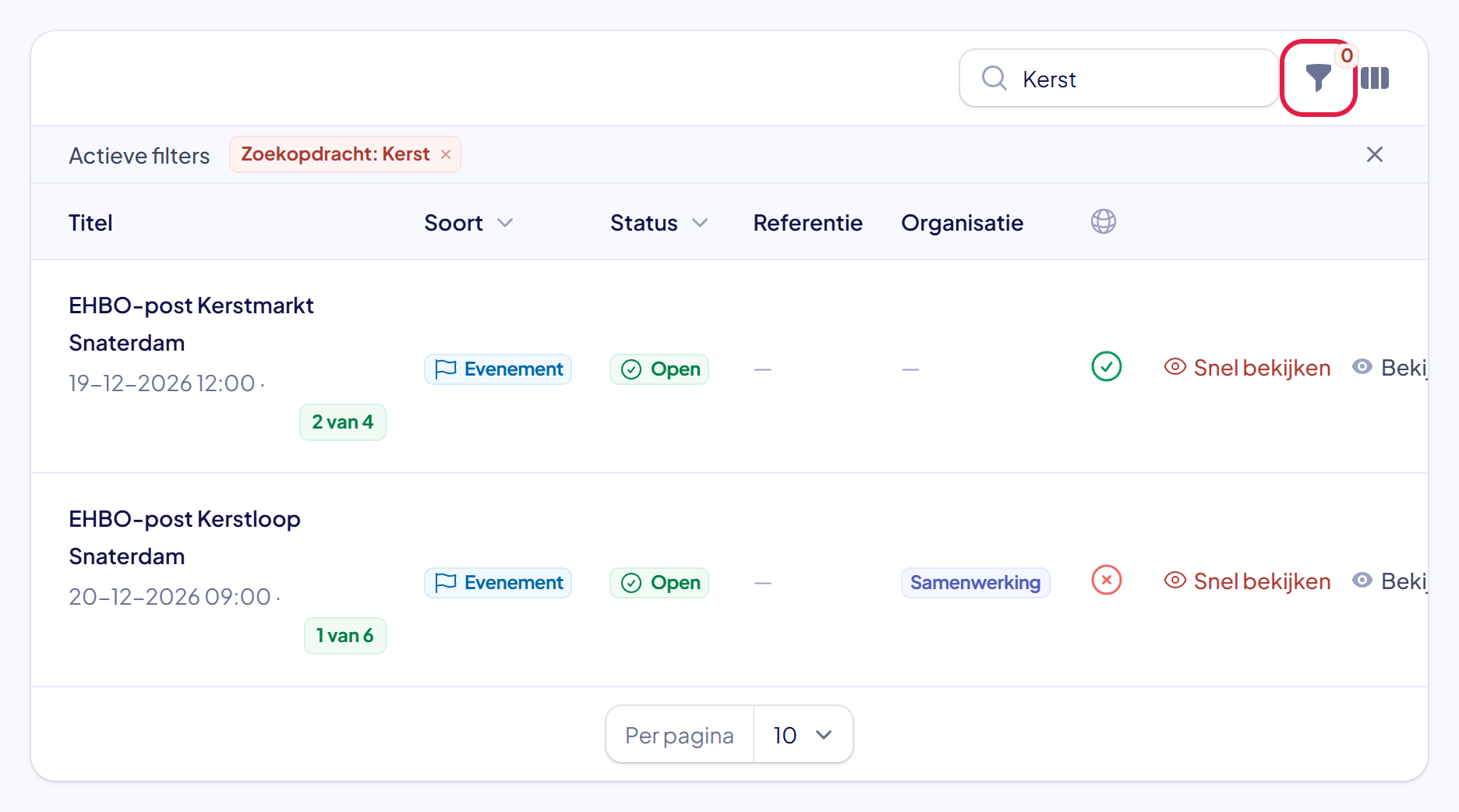Viewport: 1459px width, 812px height.
Task: Clear all active filters with X
Action: click(x=1375, y=154)
